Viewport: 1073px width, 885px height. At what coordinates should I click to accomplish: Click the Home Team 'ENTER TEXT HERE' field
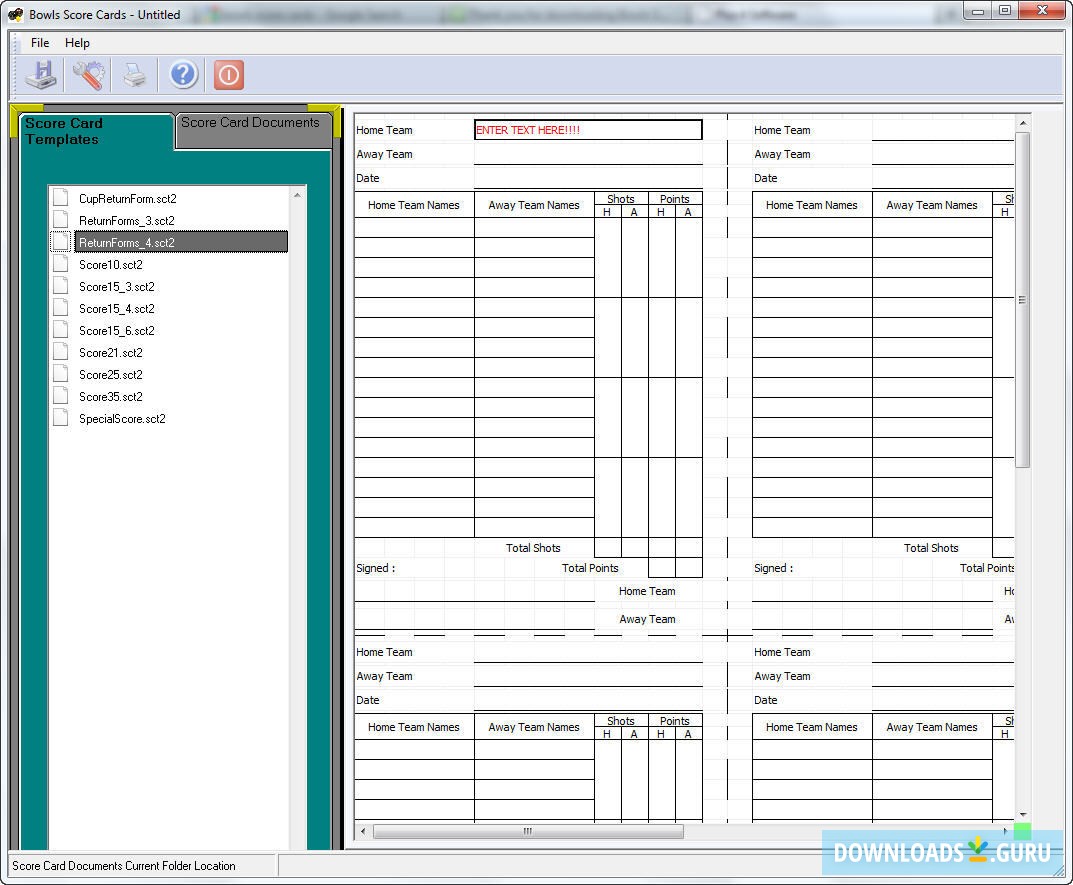(587, 130)
